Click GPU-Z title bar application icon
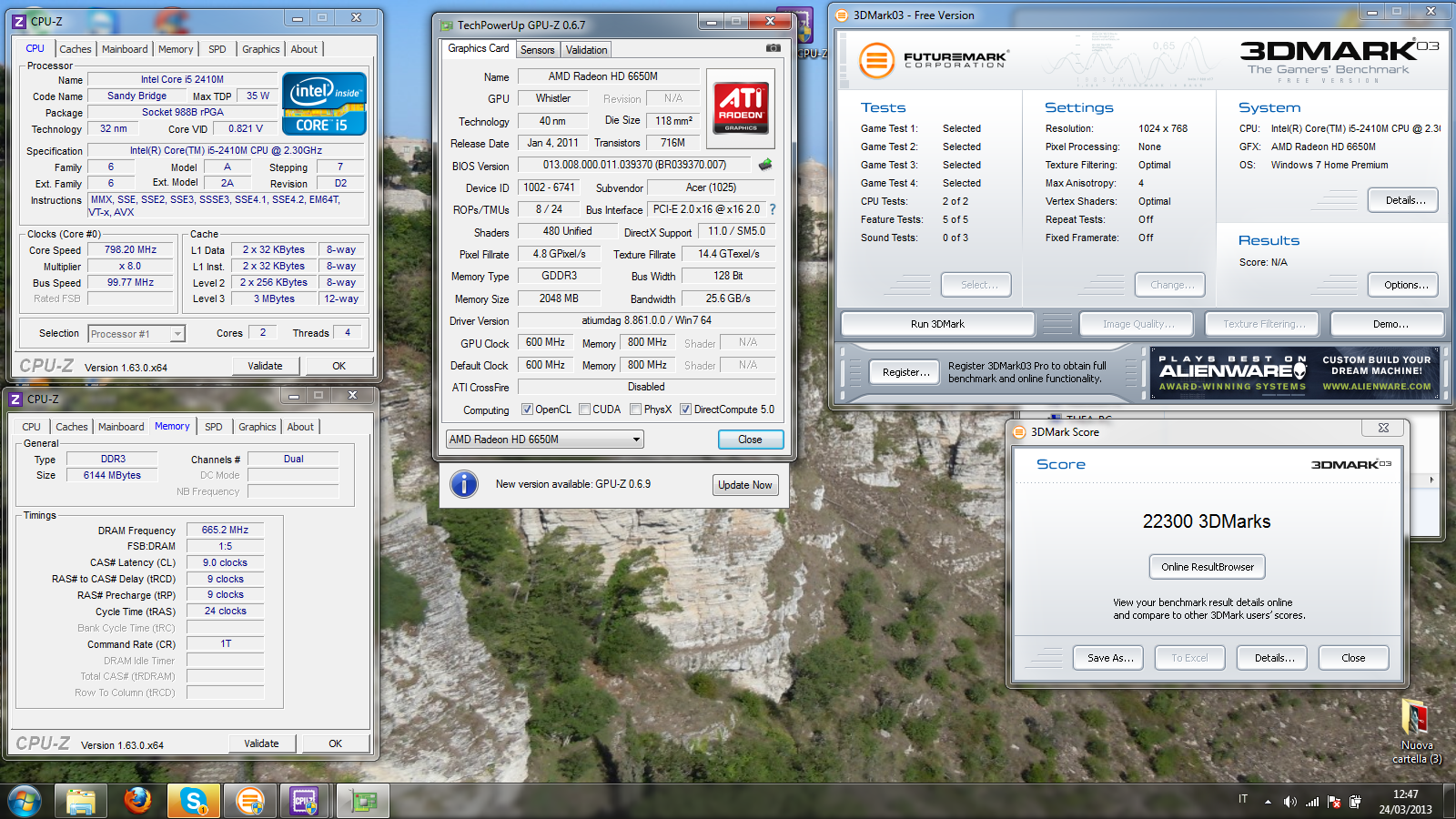1456x819 pixels. (x=447, y=25)
